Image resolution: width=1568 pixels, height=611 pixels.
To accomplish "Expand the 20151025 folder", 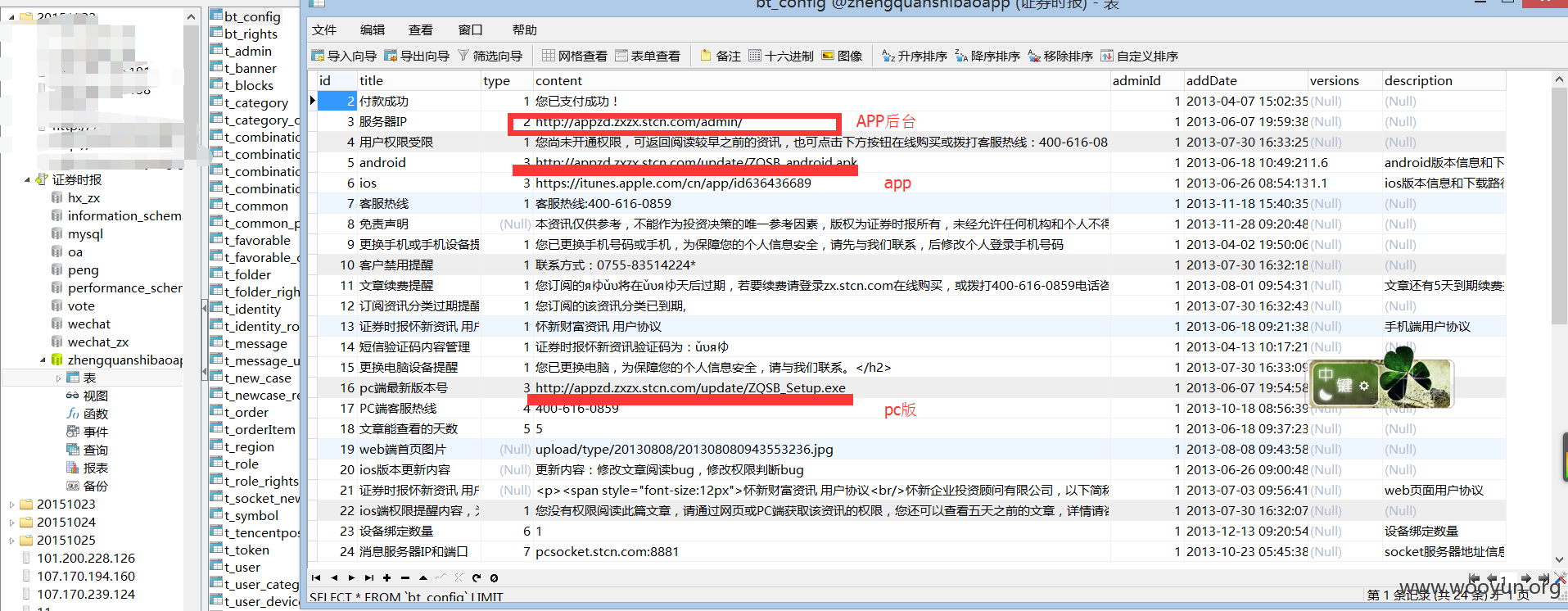I will [x=11, y=541].
